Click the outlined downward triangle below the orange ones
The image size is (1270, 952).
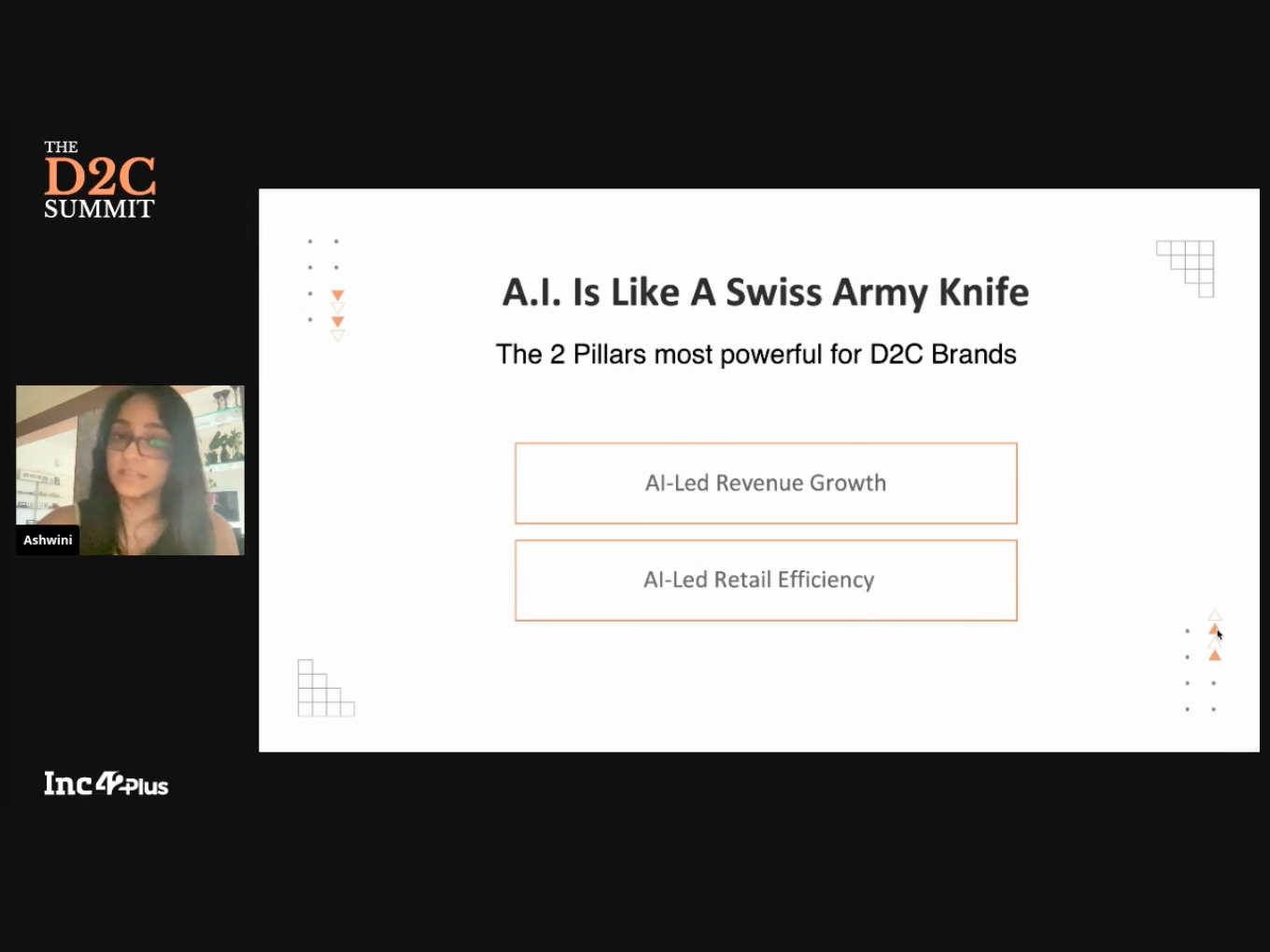click(x=338, y=335)
